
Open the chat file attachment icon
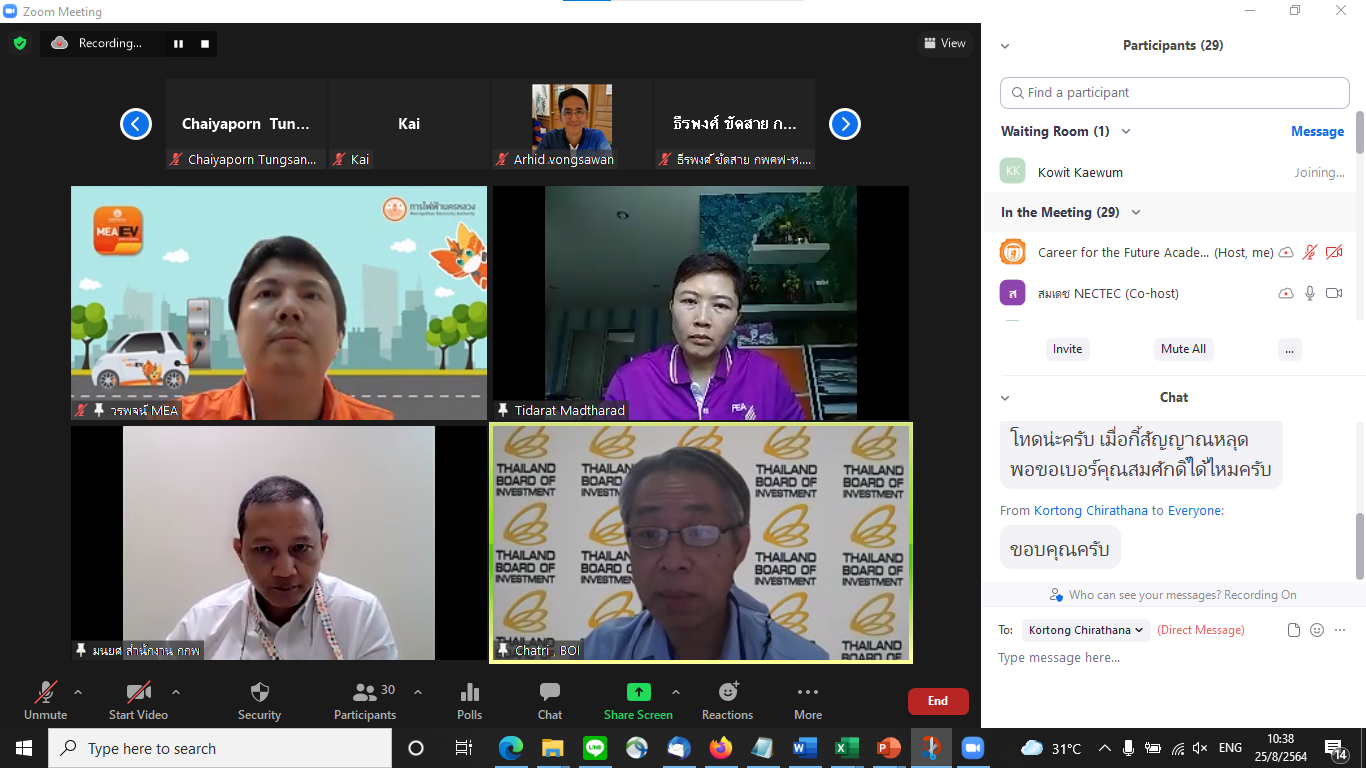tap(1294, 630)
